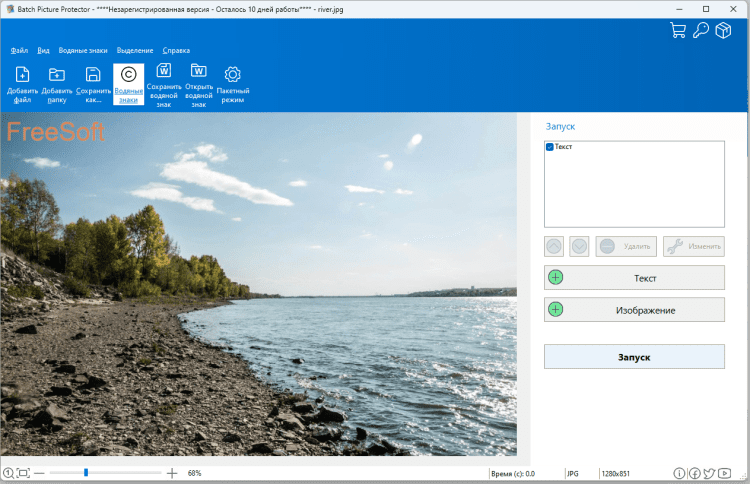Open the Справка menu

click(176, 50)
